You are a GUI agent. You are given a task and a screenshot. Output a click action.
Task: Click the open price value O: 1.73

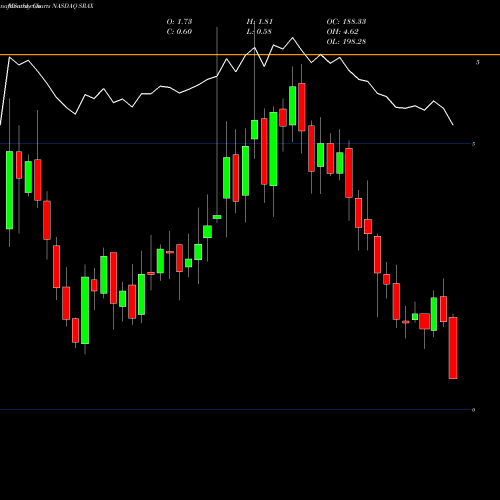tap(179, 22)
